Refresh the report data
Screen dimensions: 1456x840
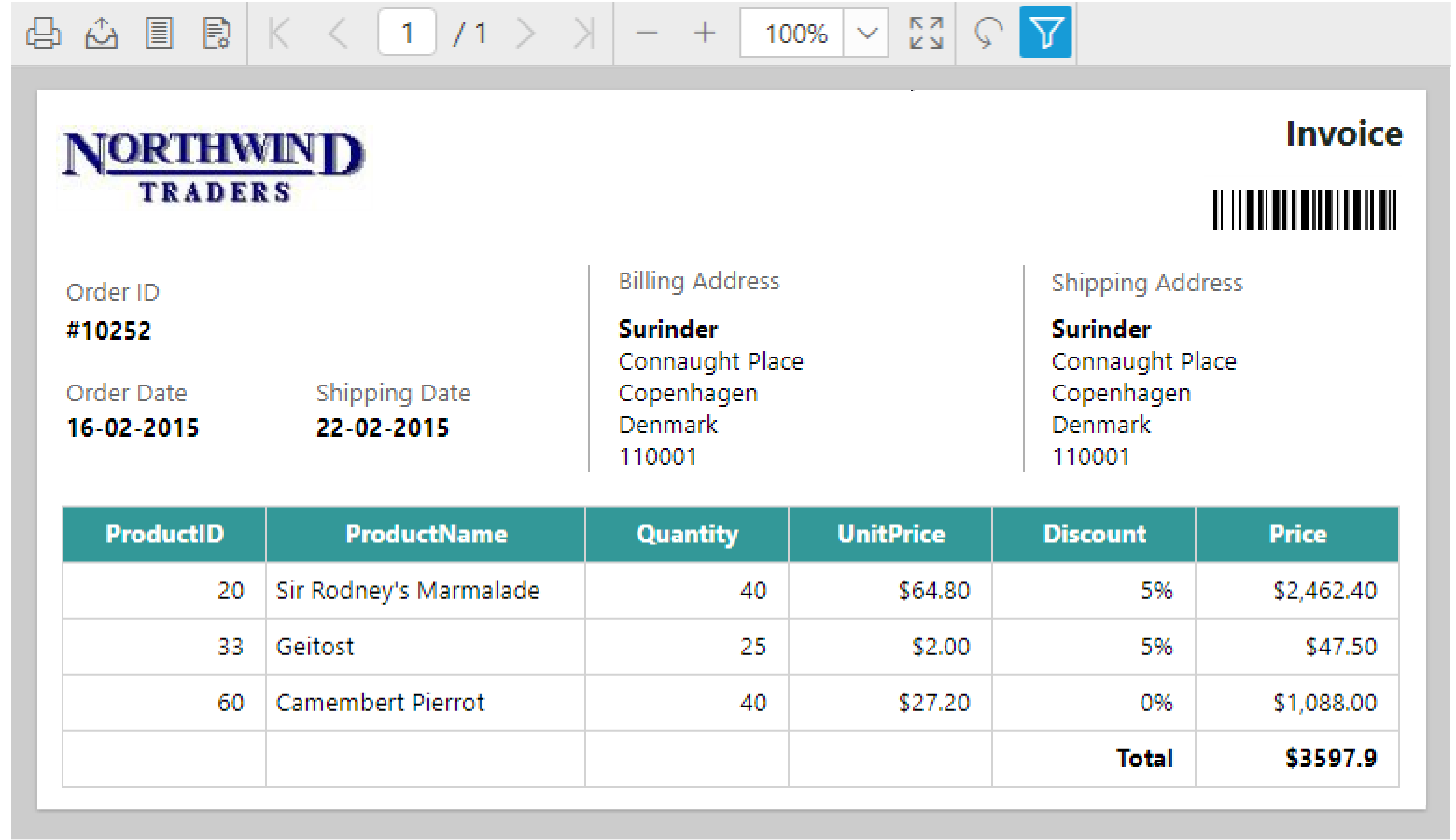(x=986, y=32)
